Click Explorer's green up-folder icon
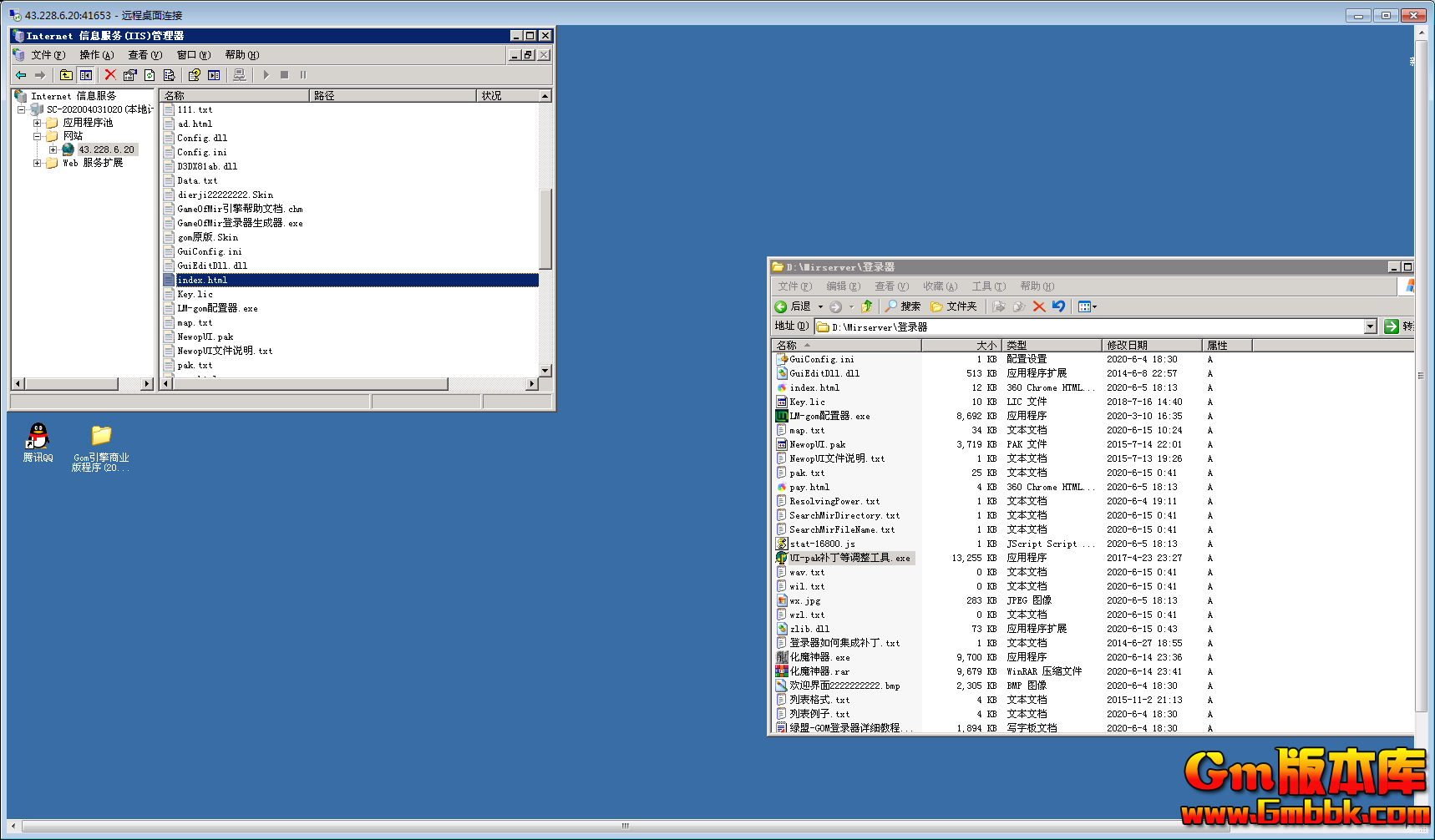The width and height of the screenshot is (1435, 840). 867,306
